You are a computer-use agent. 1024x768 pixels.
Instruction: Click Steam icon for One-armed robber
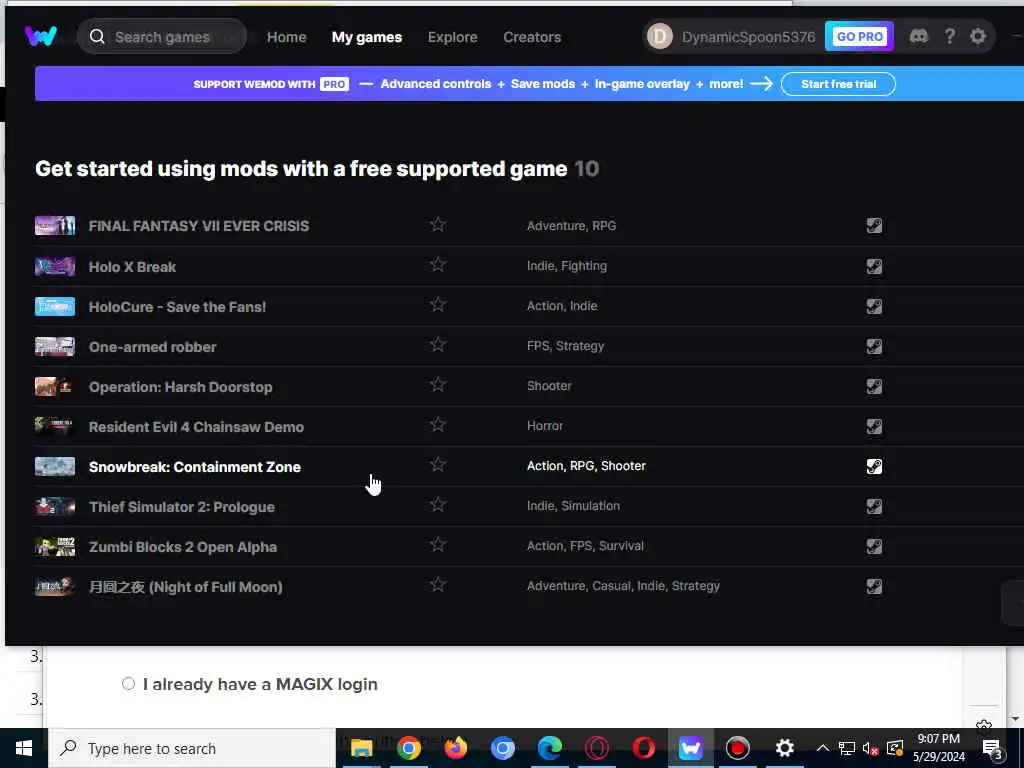click(x=874, y=346)
